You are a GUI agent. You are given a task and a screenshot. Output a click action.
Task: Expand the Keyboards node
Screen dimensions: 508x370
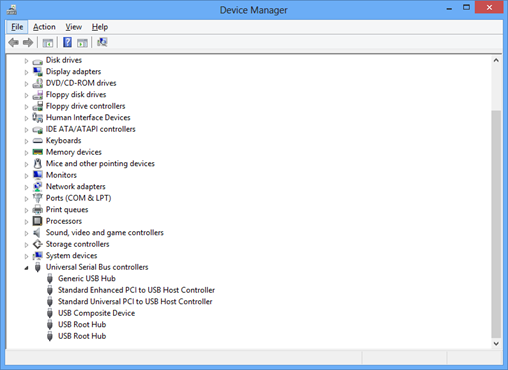[x=26, y=141]
